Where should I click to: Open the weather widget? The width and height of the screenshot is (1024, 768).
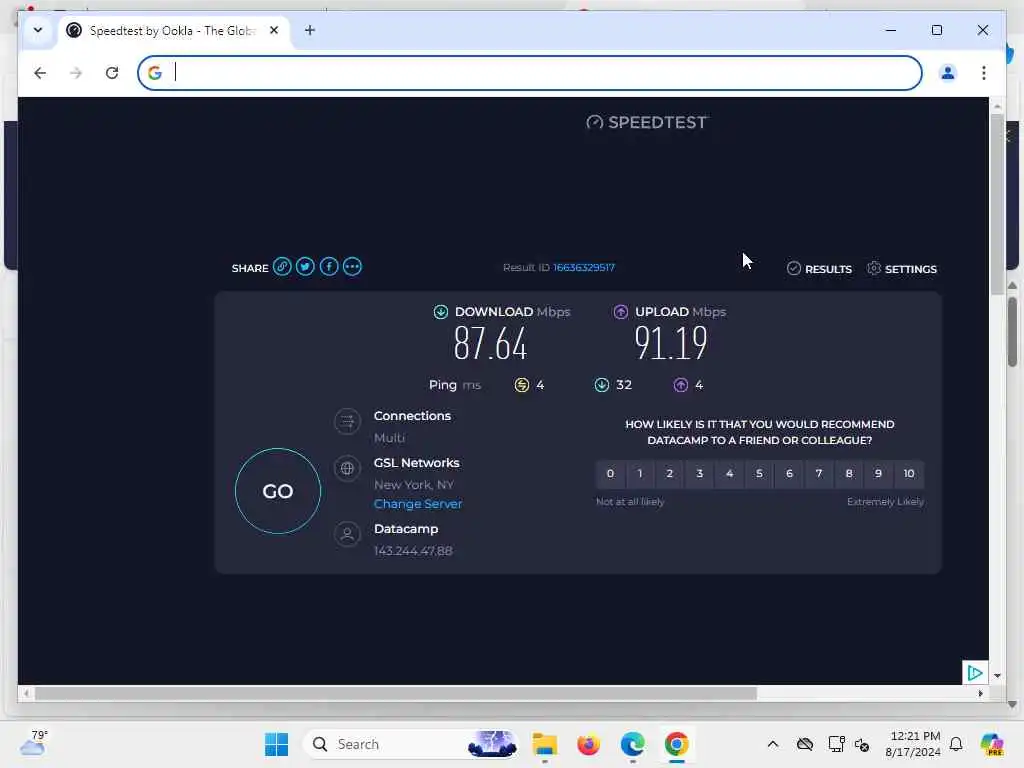[34, 743]
